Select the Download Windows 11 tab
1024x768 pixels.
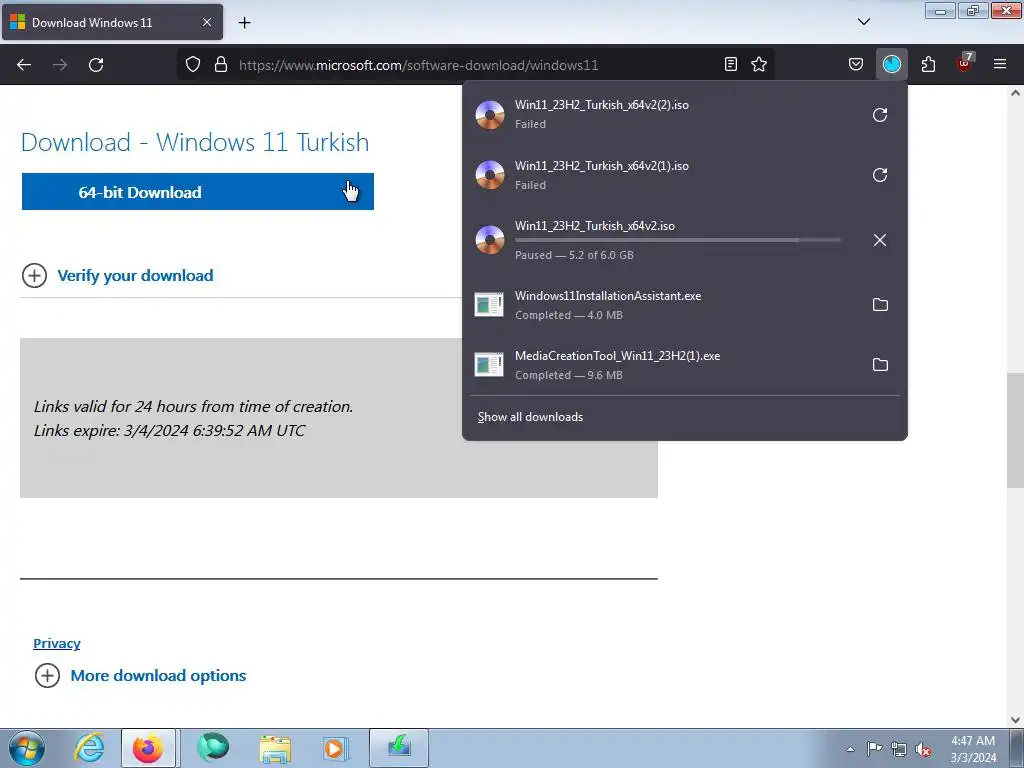[x=112, y=22]
